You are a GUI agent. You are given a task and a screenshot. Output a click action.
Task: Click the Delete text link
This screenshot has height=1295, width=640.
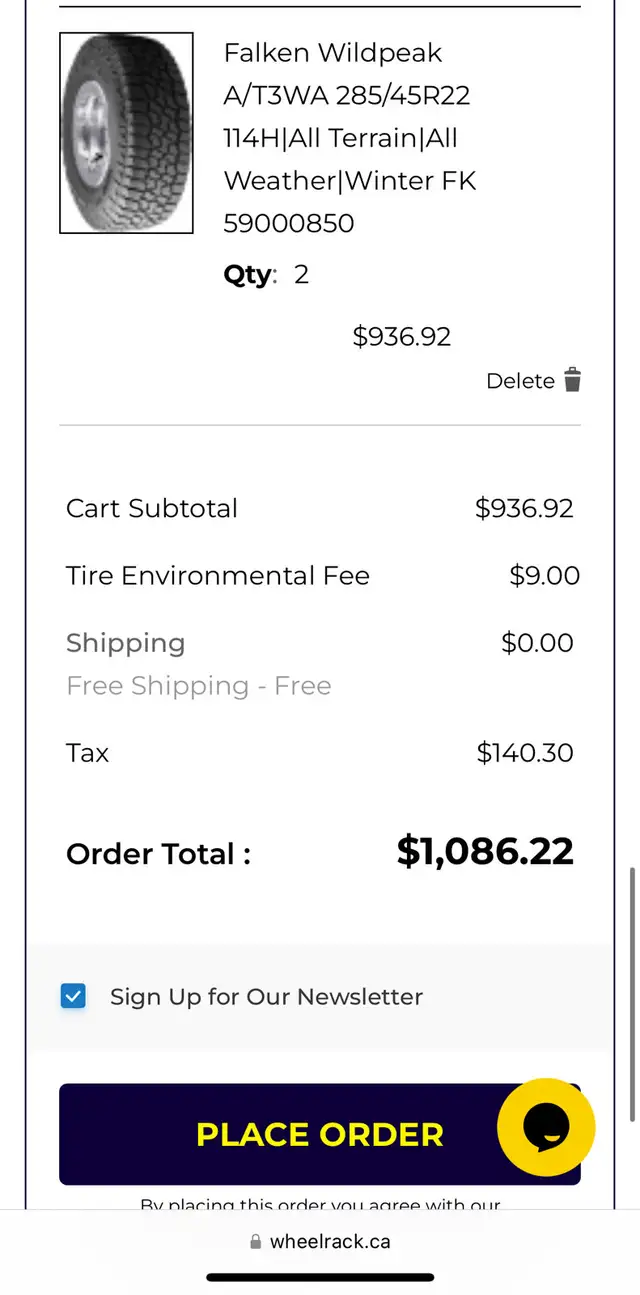click(x=520, y=381)
